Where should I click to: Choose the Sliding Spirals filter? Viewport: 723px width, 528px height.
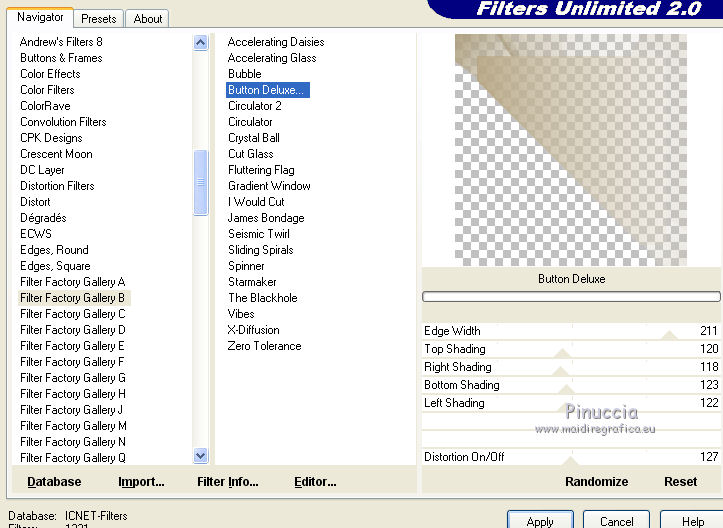261,250
